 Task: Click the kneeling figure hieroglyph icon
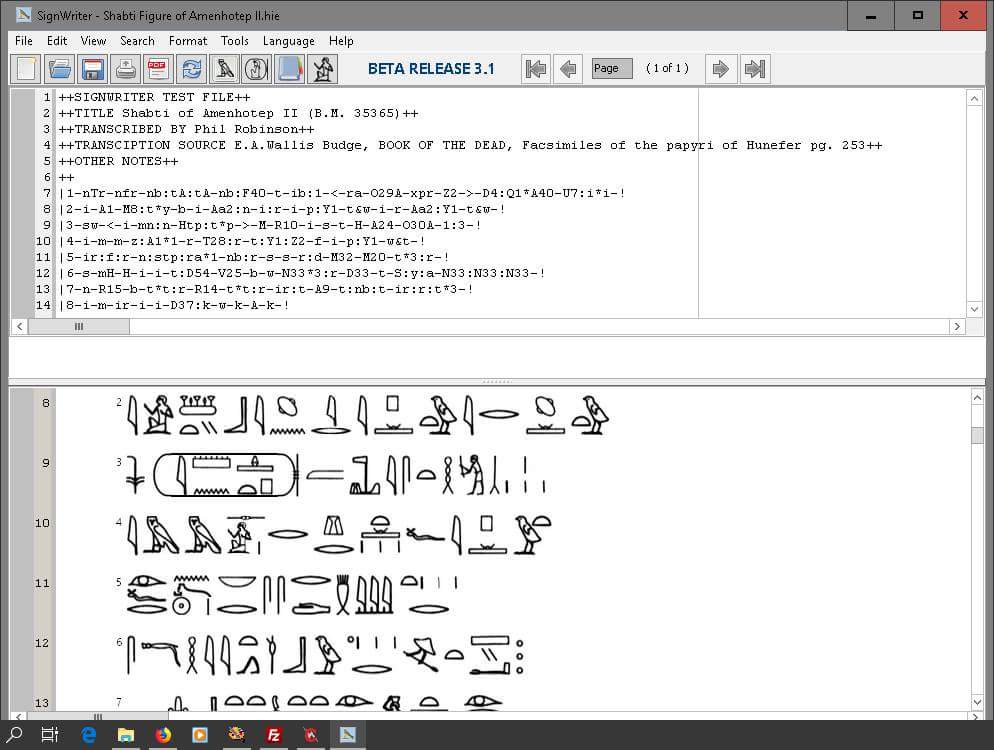click(323, 68)
